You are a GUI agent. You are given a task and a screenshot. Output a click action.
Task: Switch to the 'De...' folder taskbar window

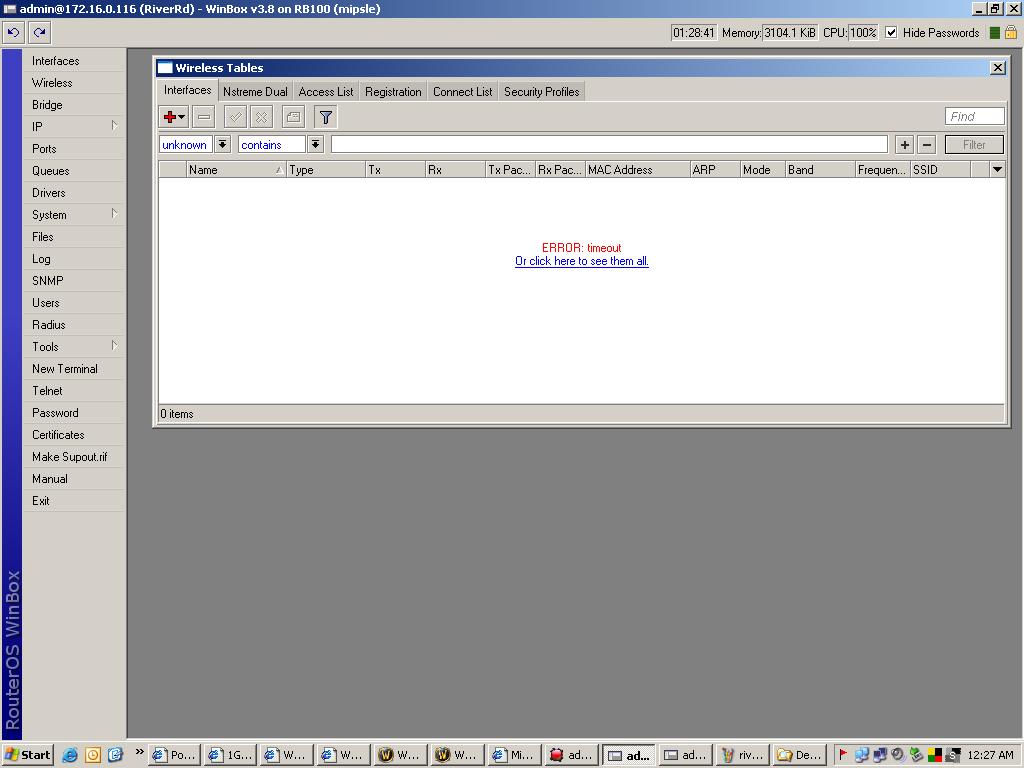point(799,755)
